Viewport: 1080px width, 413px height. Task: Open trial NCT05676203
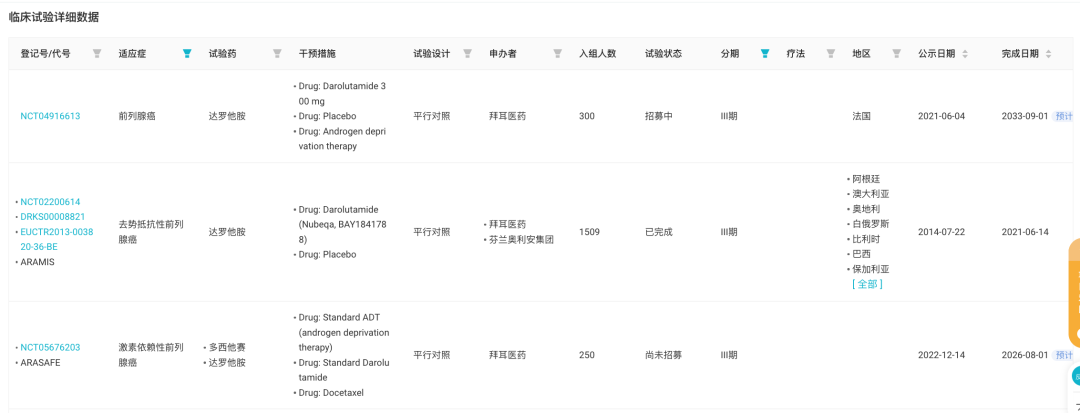pyautogui.click(x=50, y=348)
